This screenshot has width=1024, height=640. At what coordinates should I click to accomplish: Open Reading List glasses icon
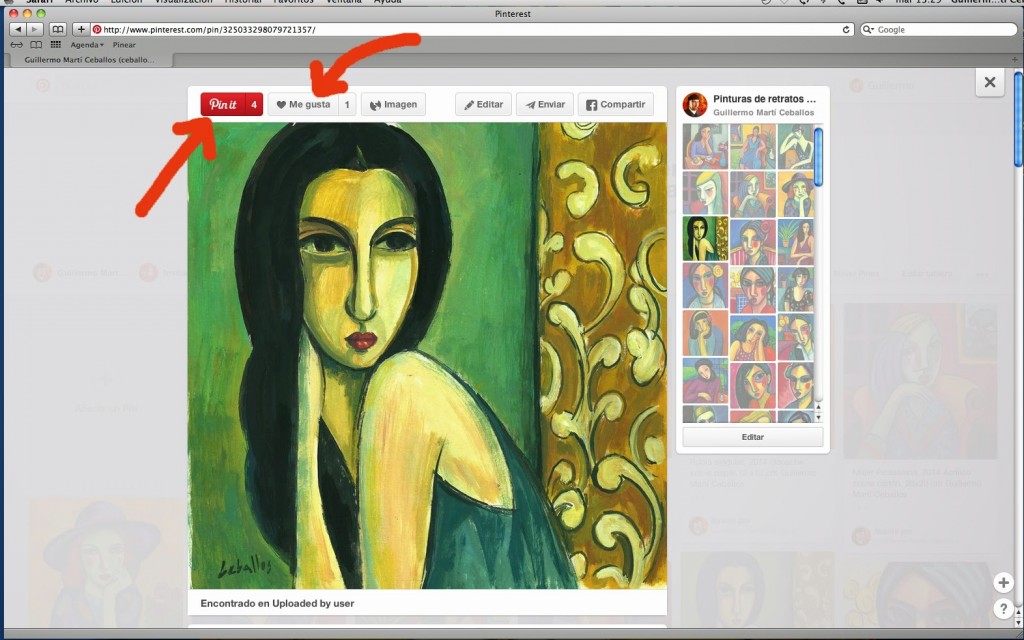(17, 45)
